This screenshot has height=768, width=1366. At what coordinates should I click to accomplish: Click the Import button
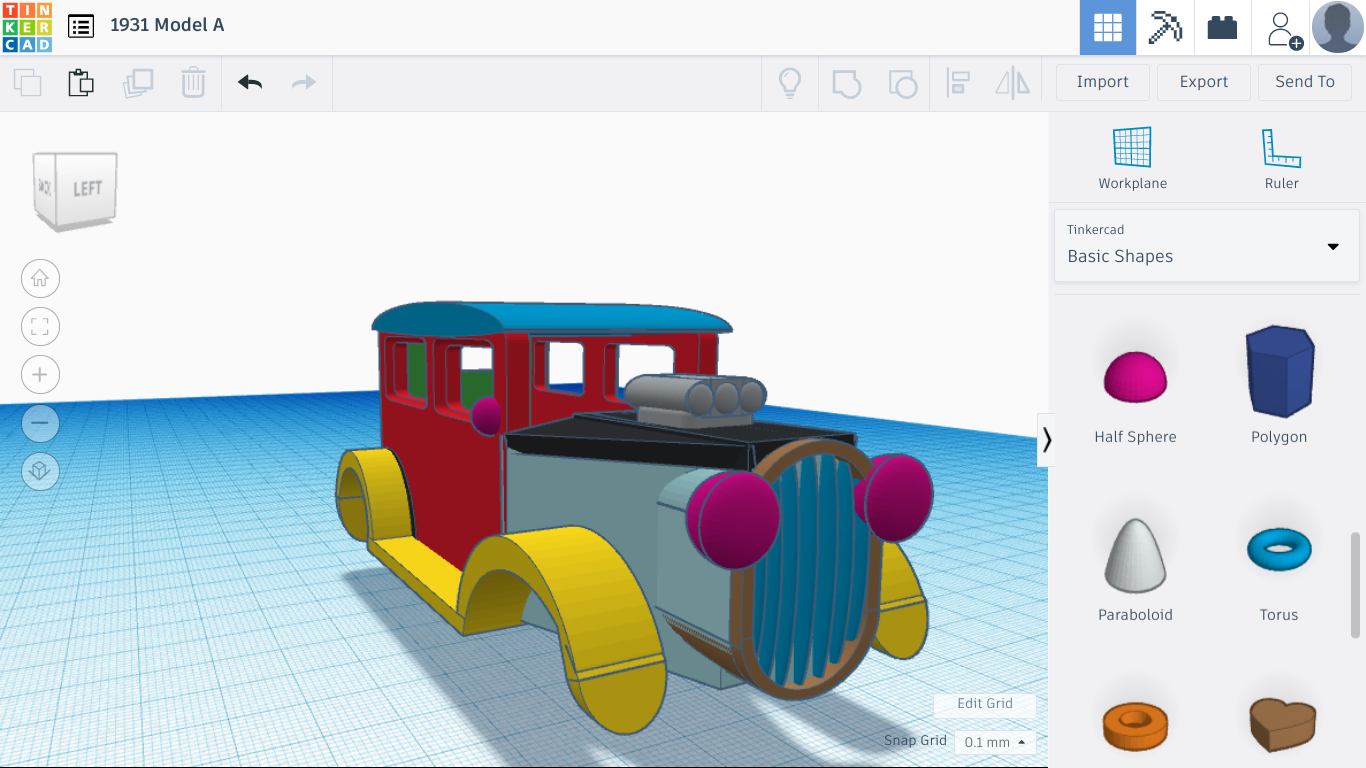(x=1102, y=82)
